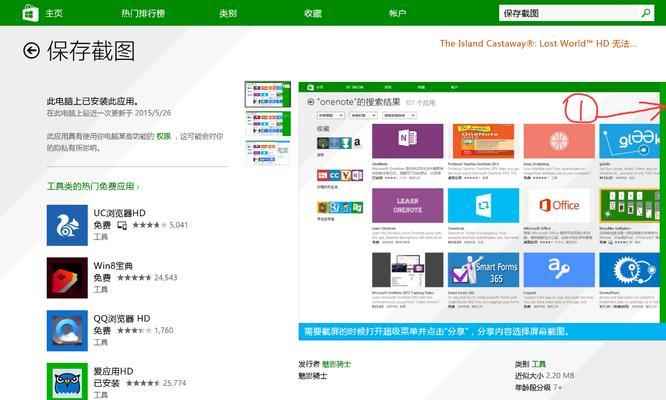
Task: Click the device icon beside UC浏览器HD 免费
Action: click(122, 225)
